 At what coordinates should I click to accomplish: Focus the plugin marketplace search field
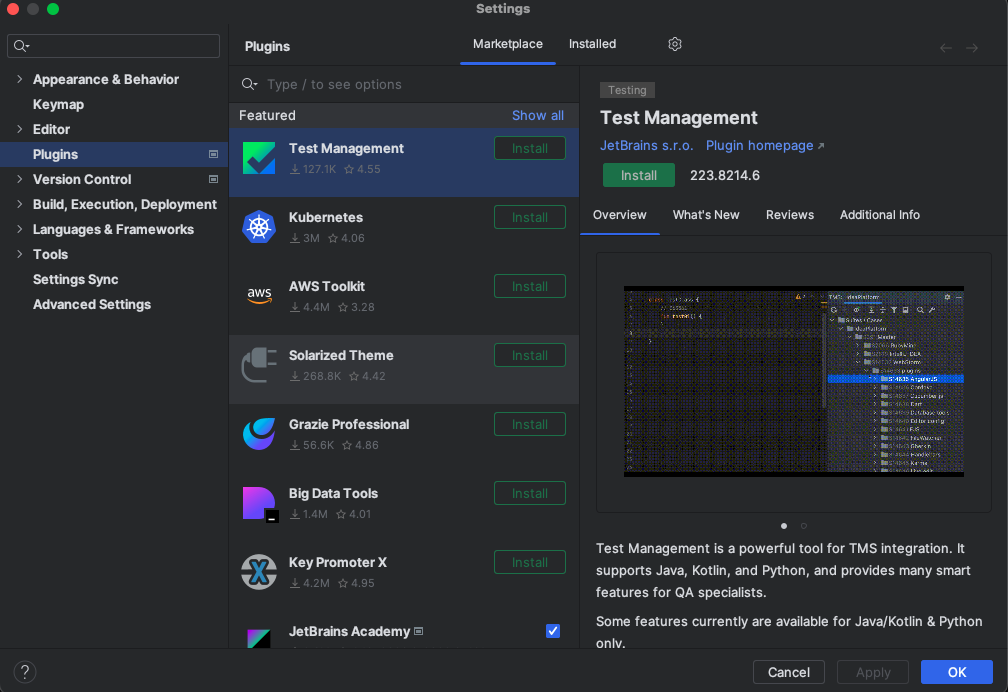(x=405, y=84)
